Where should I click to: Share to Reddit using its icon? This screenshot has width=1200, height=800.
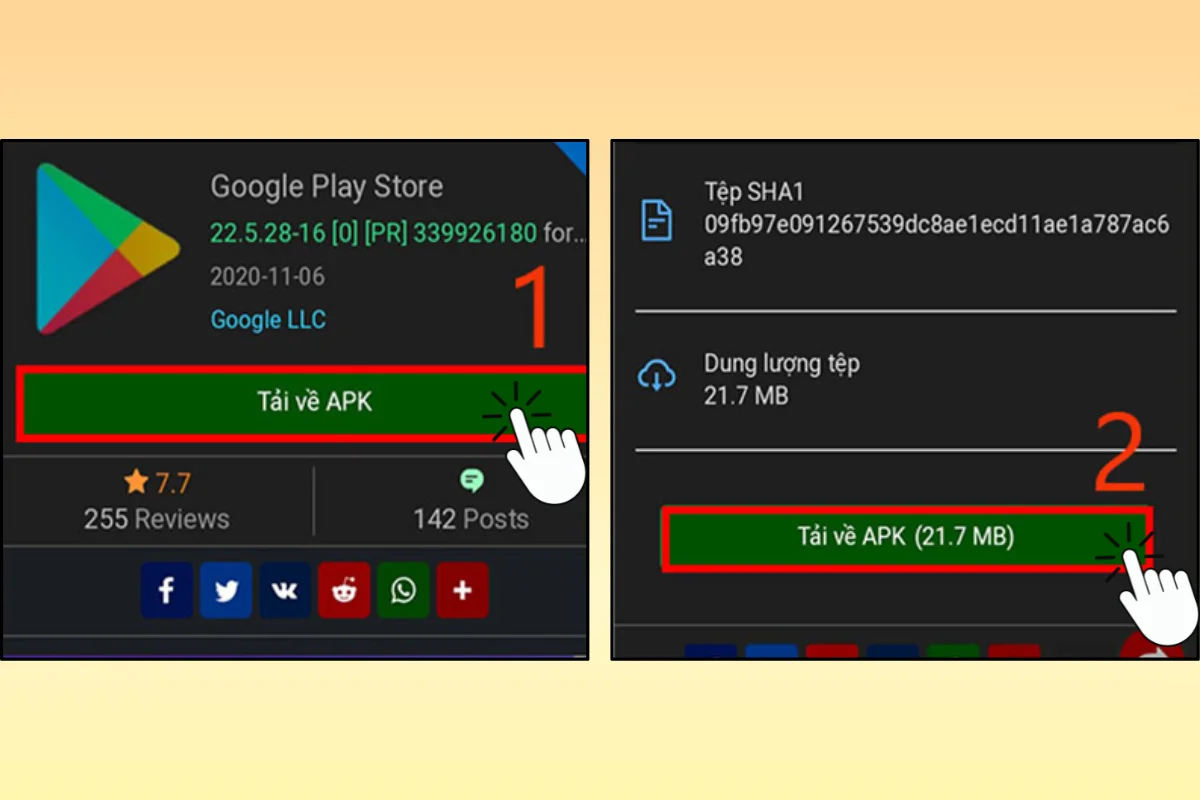click(x=344, y=590)
